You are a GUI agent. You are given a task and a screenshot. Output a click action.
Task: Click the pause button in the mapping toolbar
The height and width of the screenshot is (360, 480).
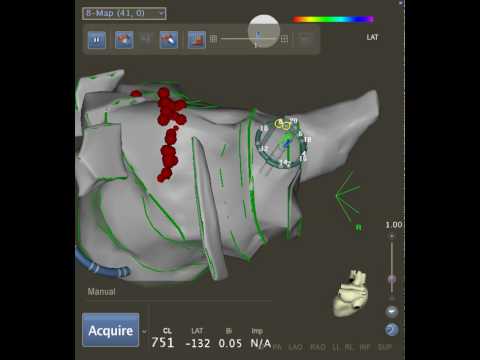tap(97, 40)
